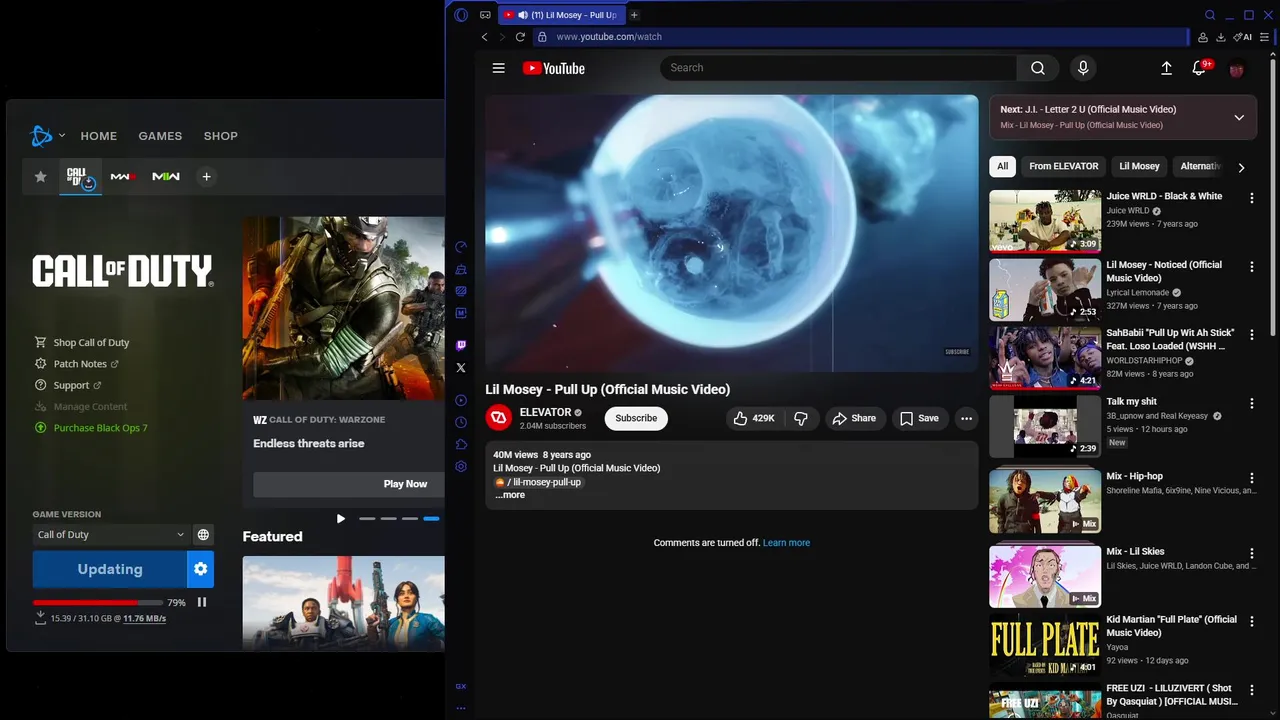Expand Battle.net logo dropdown arrow
Image resolution: width=1280 pixels, height=720 pixels.
click(x=62, y=136)
